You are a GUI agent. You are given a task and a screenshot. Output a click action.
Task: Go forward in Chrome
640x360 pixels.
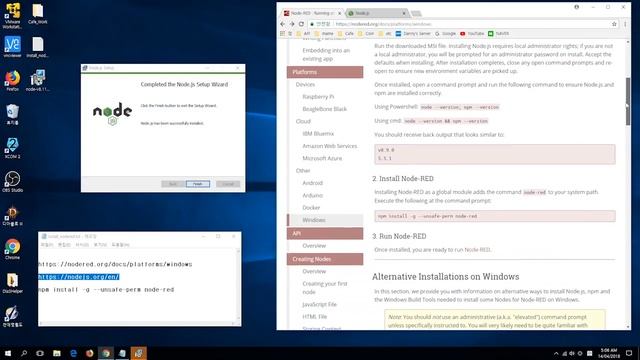[x=292, y=24]
